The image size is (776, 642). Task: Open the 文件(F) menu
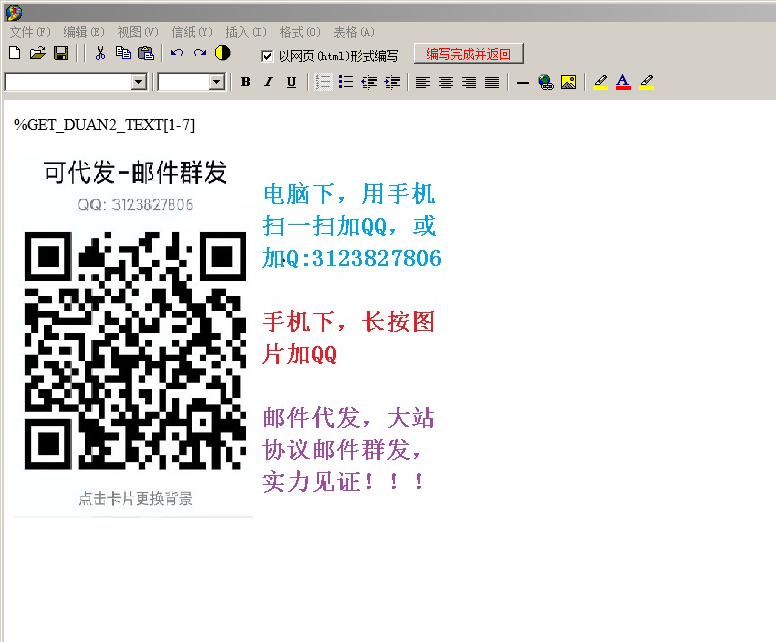click(x=30, y=32)
